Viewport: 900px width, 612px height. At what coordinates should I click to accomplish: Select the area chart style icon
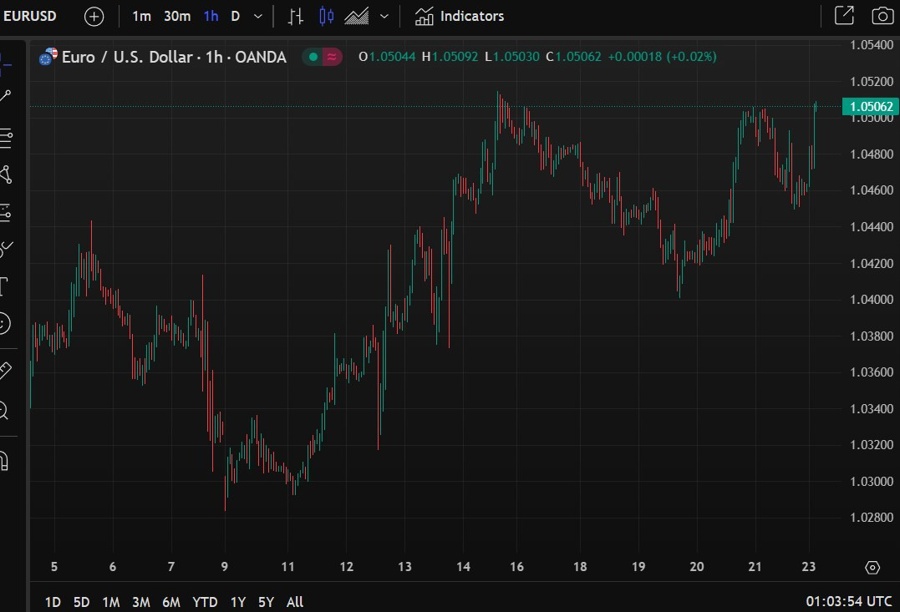(356, 16)
